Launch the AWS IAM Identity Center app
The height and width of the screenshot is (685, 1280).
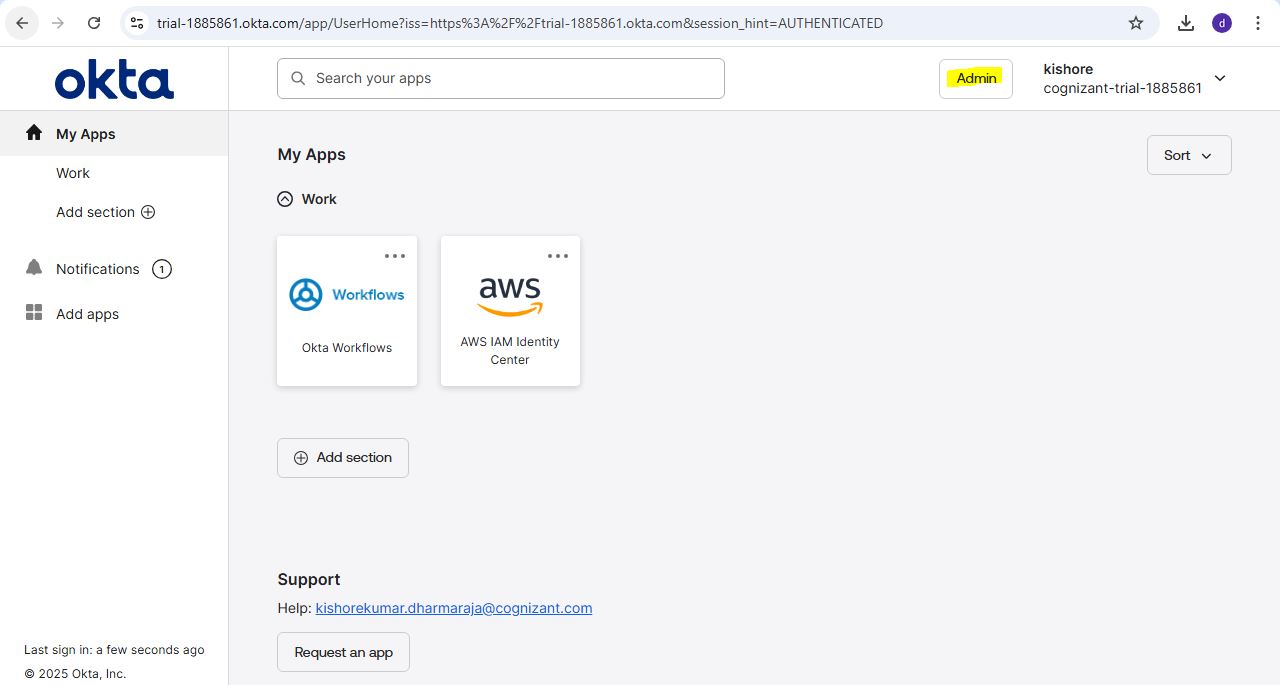click(510, 311)
